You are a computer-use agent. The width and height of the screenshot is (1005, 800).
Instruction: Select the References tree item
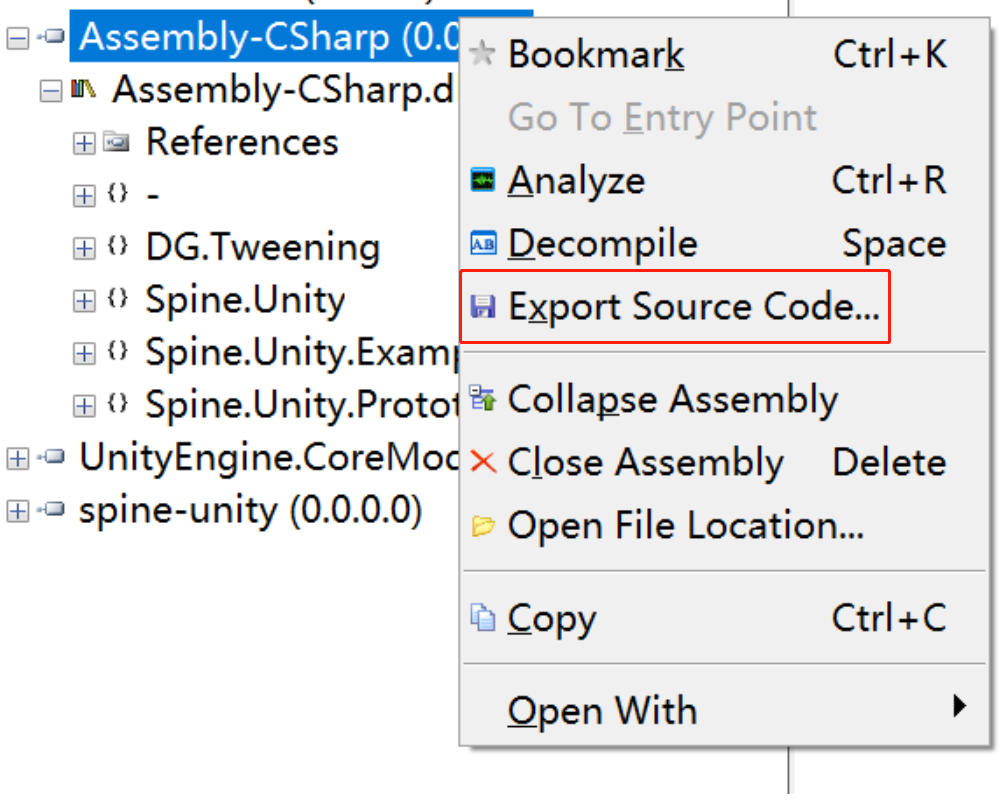coord(242,142)
